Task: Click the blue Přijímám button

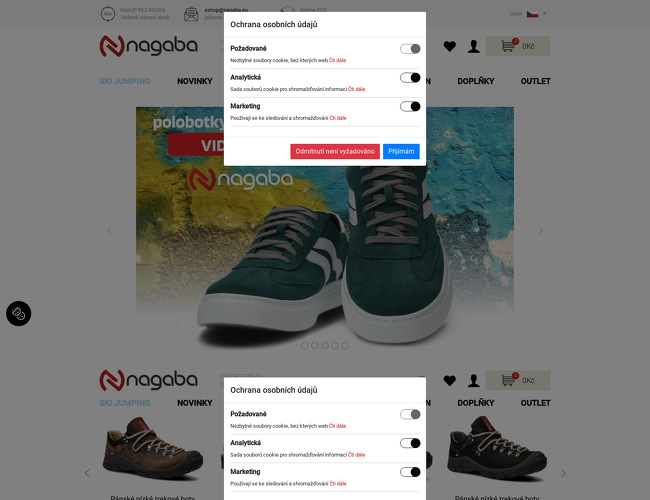Action: pyautogui.click(x=401, y=151)
